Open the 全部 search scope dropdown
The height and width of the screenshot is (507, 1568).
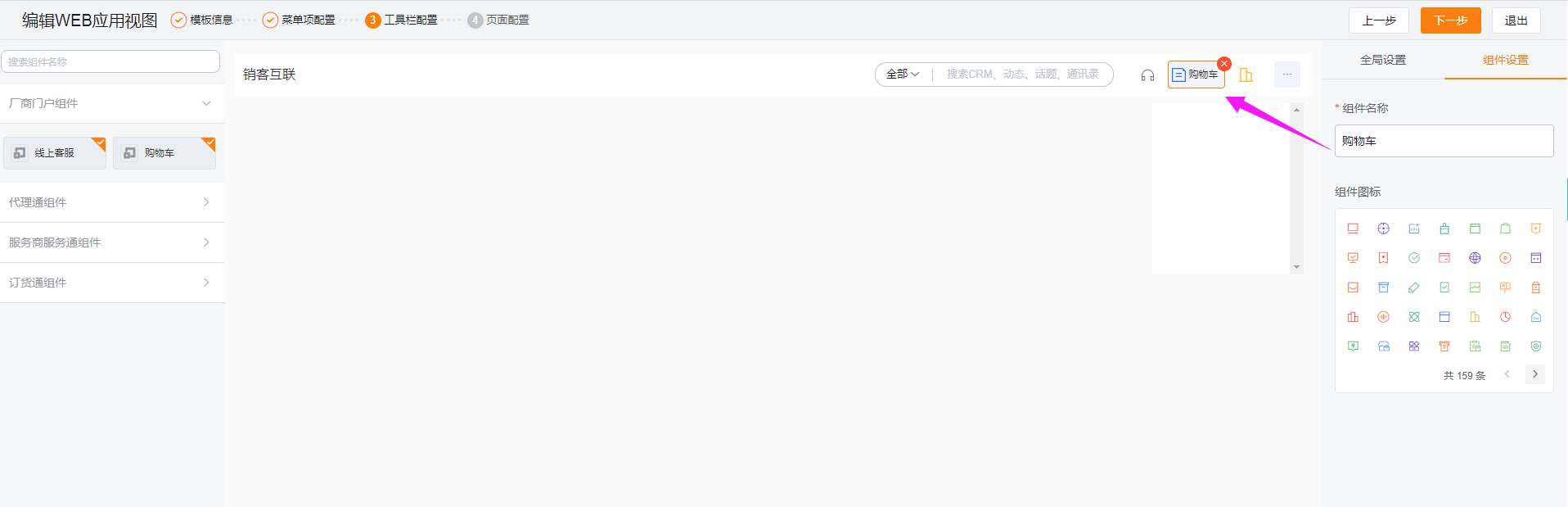point(903,75)
